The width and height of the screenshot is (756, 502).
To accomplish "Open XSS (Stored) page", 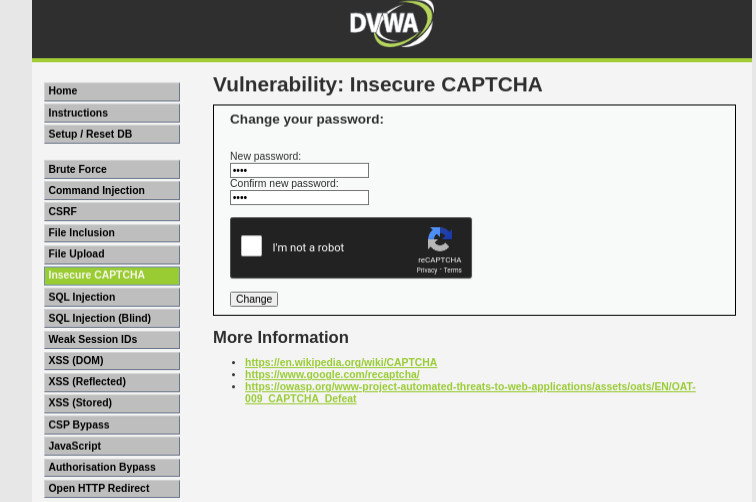I will tap(112, 403).
